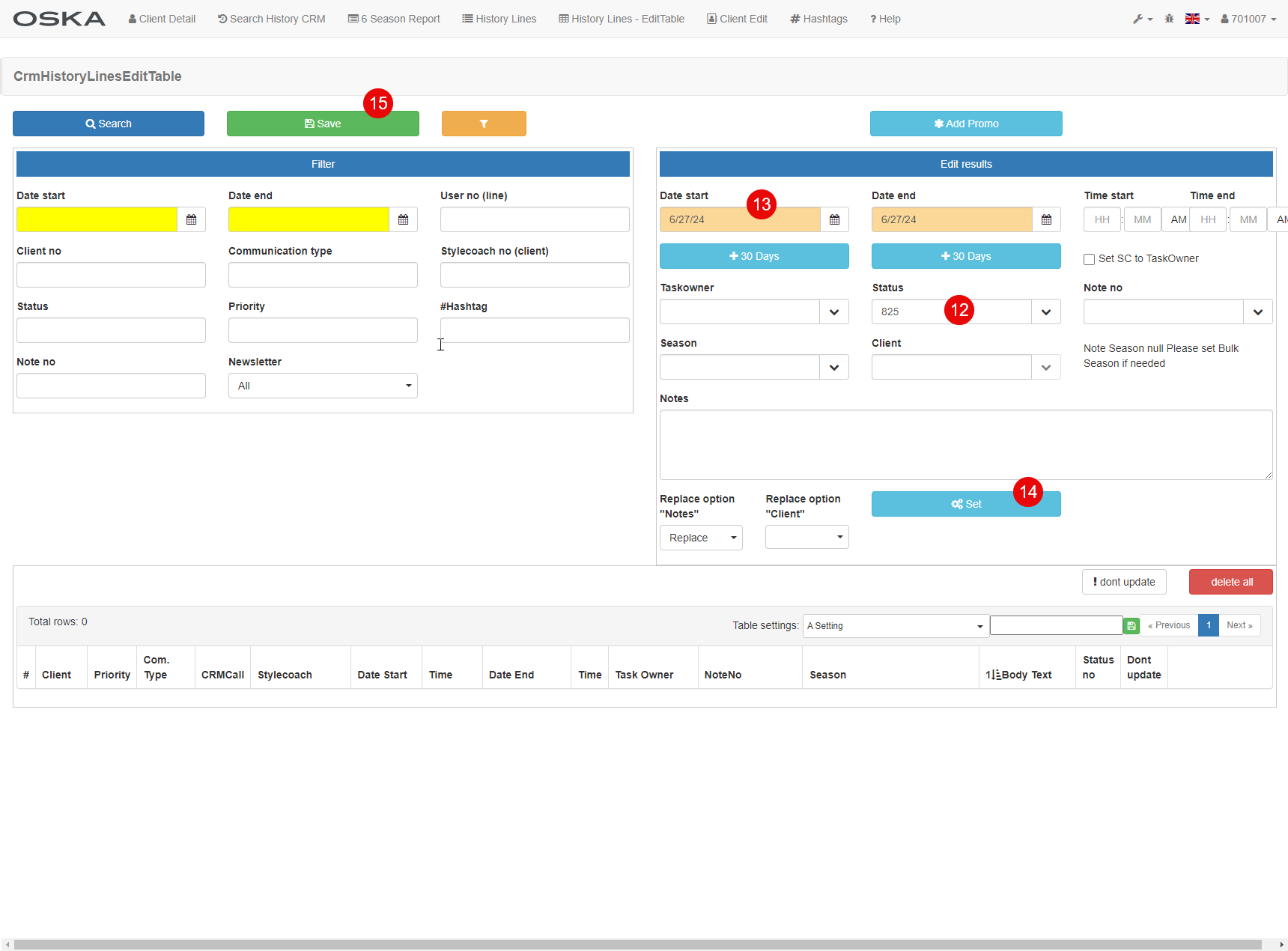
Task: Focus the yellow Filter Date start field
Action: pos(97,219)
